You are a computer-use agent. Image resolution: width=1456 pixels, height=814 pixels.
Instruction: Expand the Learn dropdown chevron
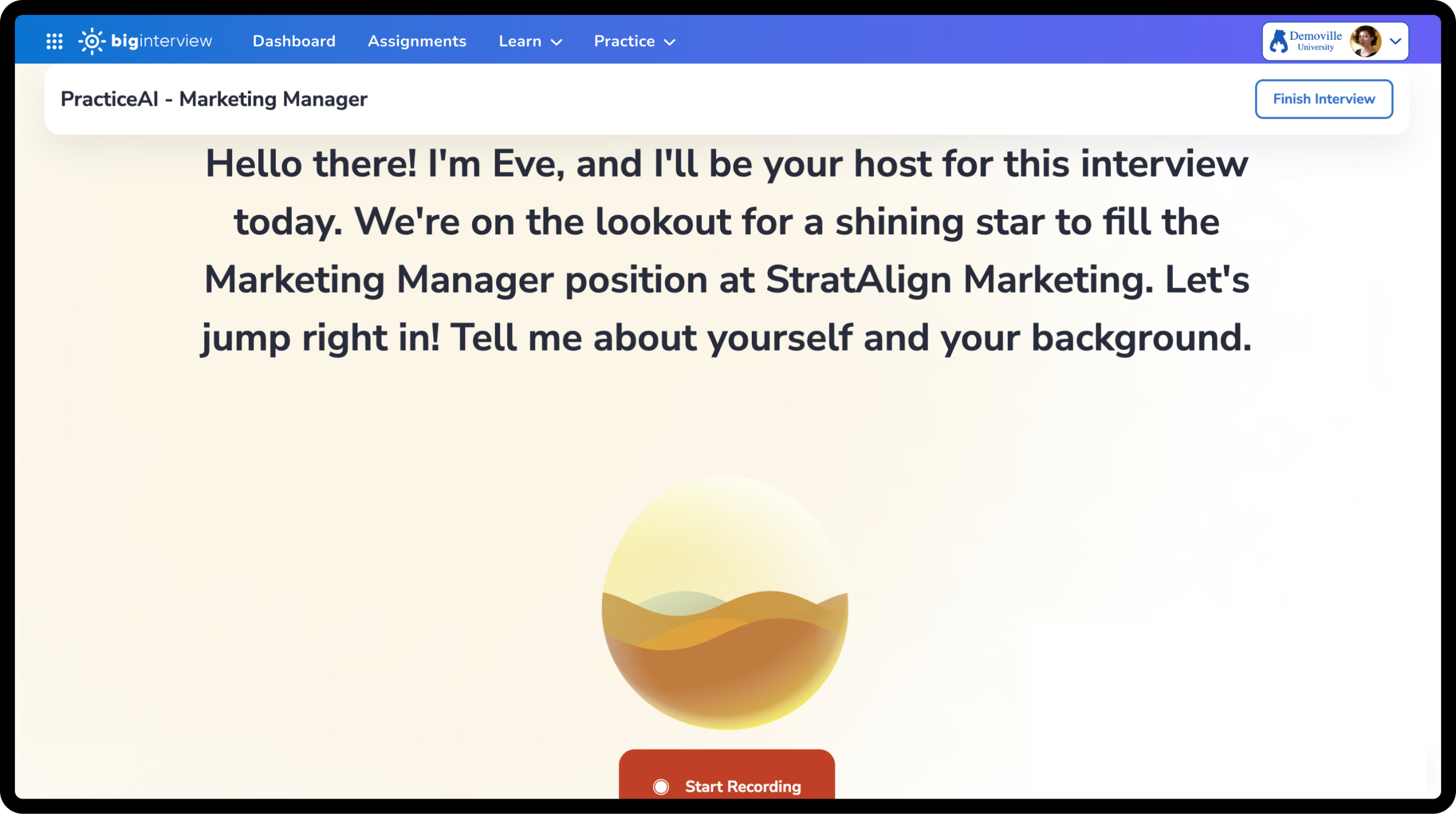(557, 41)
